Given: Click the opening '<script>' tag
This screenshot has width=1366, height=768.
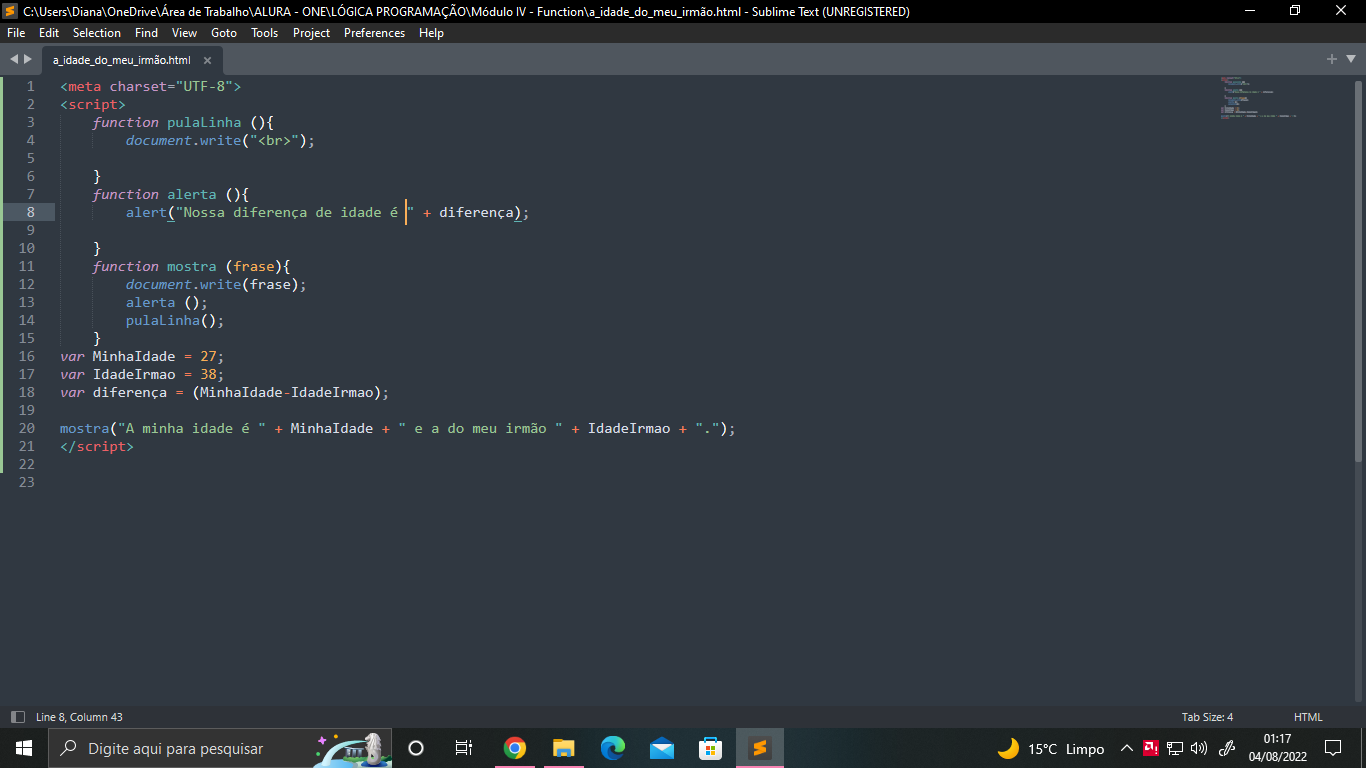Looking at the screenshot, I should pyautogui.click(x=93, y=104).
